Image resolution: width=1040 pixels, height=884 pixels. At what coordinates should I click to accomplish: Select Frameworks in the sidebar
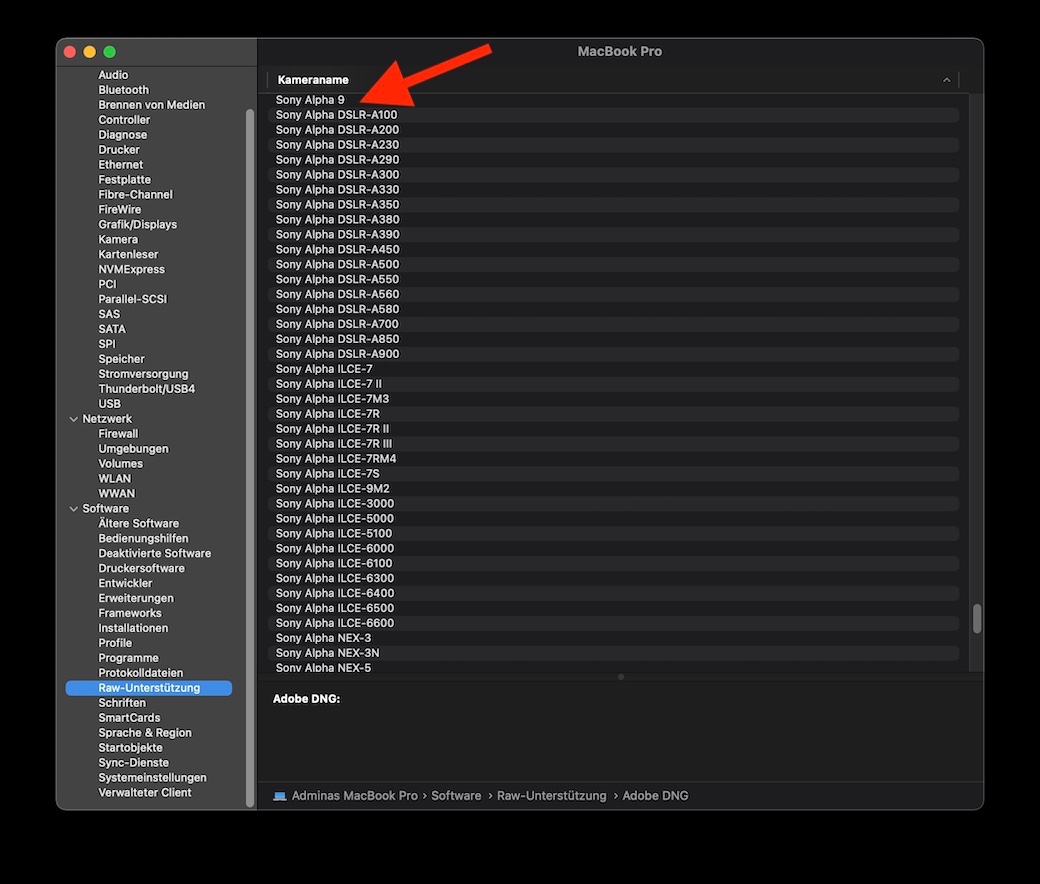(130, 613)
